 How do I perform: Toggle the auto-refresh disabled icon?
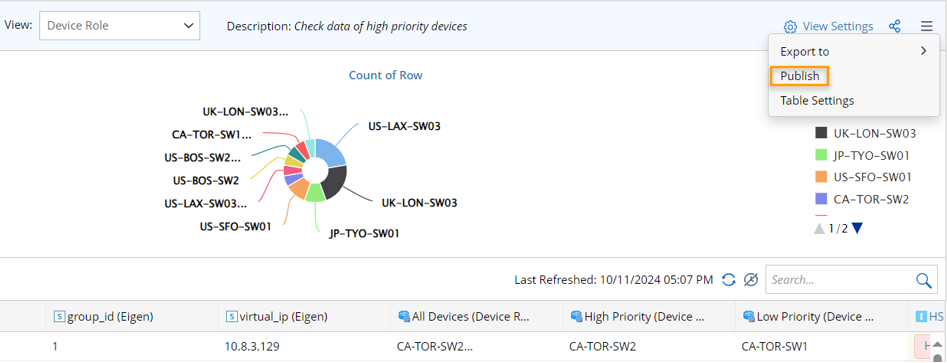[751, 280]
